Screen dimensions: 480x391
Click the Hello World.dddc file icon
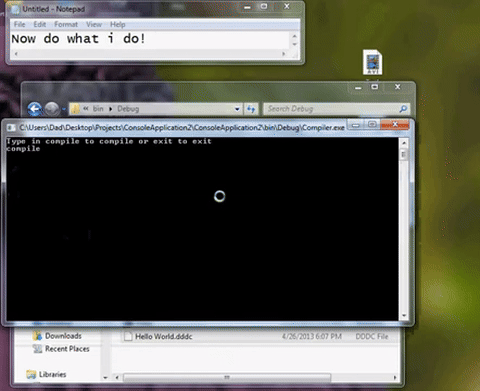pyautogui.click(x=128, y=336)
